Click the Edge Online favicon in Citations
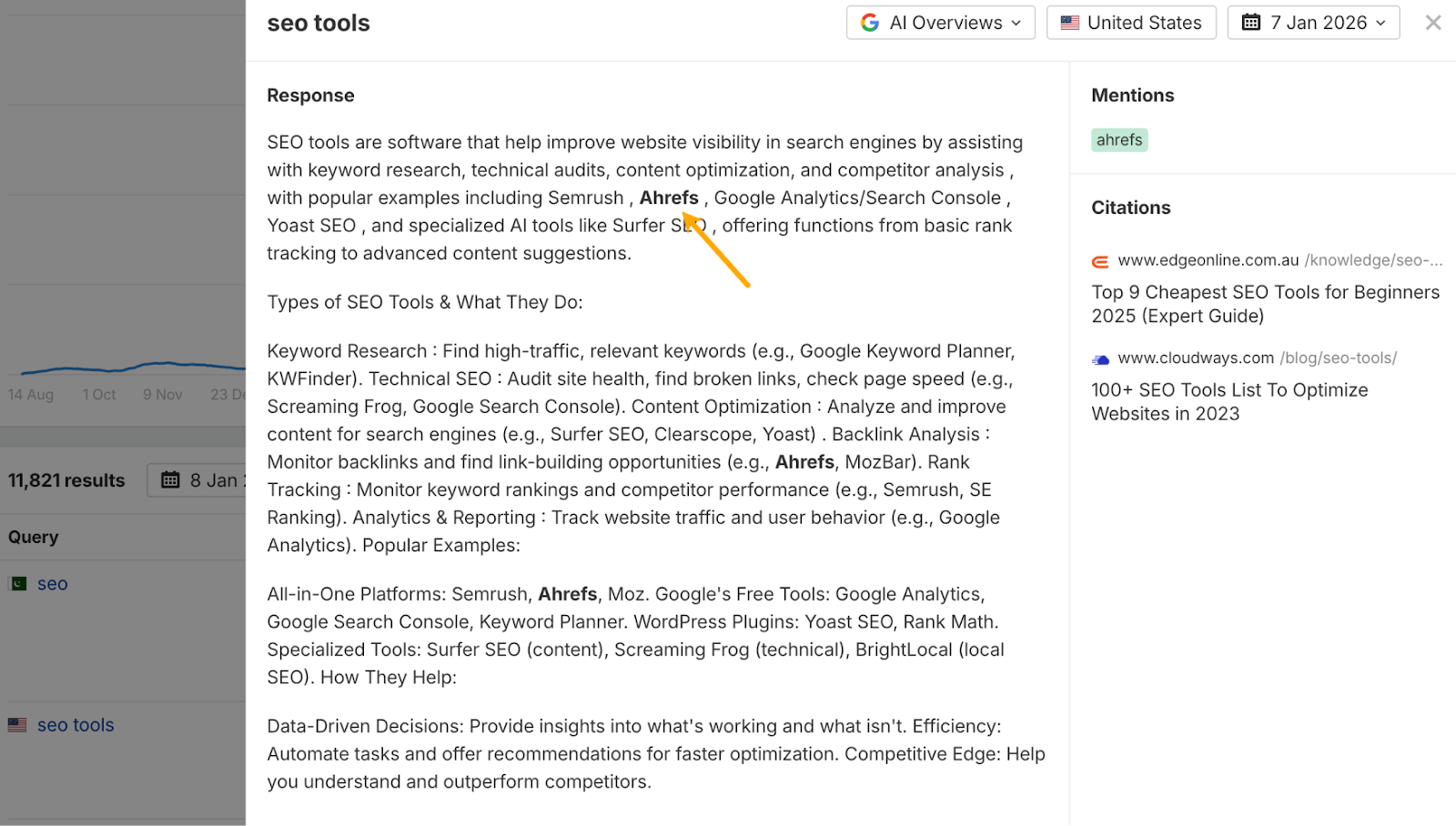Screen dimensions: 1456x826 click(1099, 261)
